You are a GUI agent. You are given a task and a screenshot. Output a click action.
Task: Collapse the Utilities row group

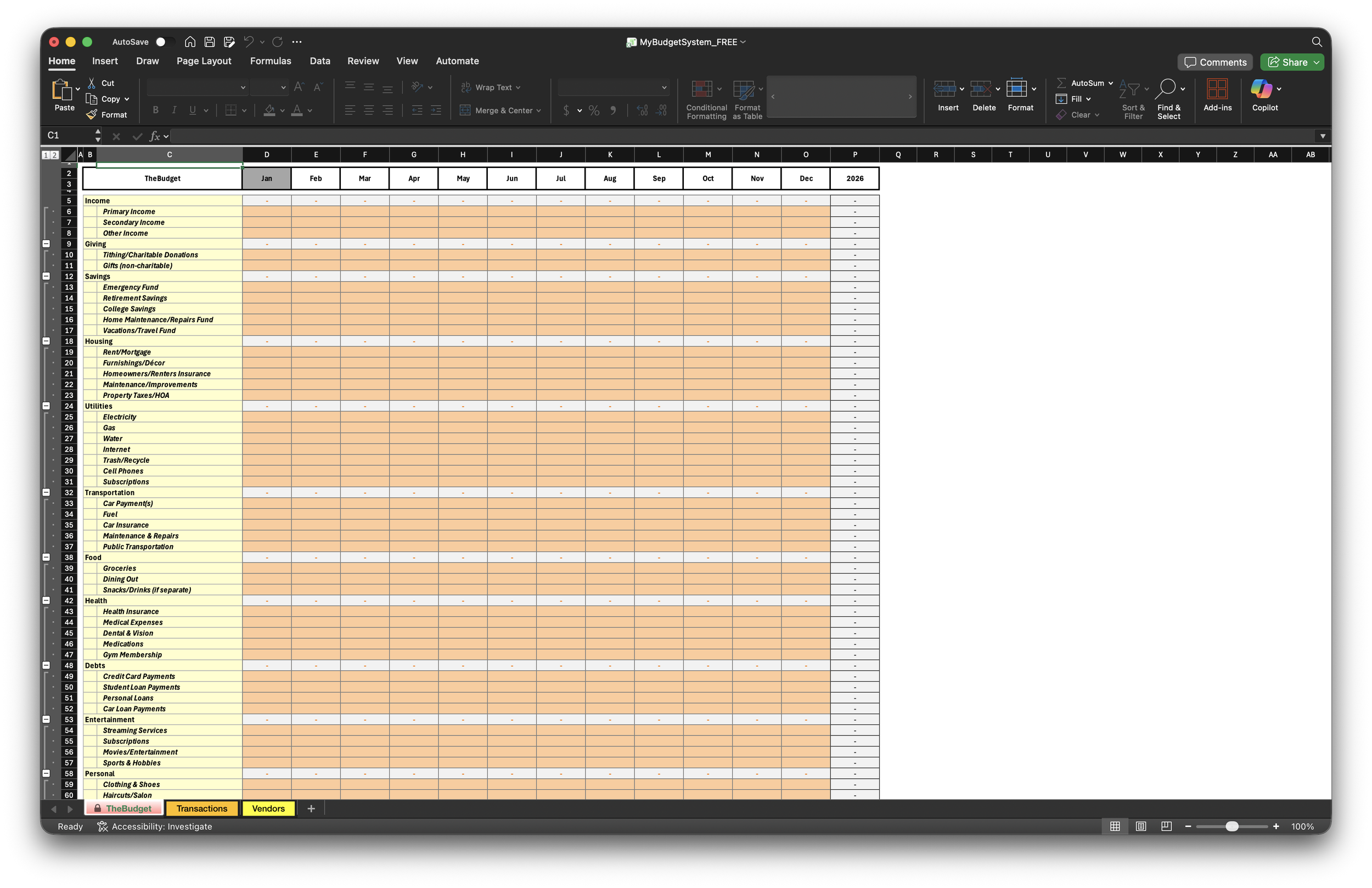point(46,406)
